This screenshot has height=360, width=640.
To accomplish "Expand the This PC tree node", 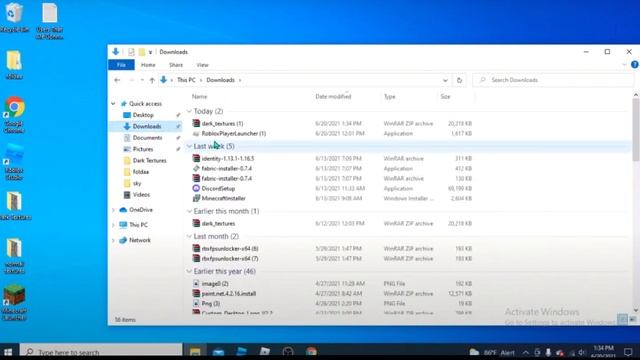I will tap(113, 225).
